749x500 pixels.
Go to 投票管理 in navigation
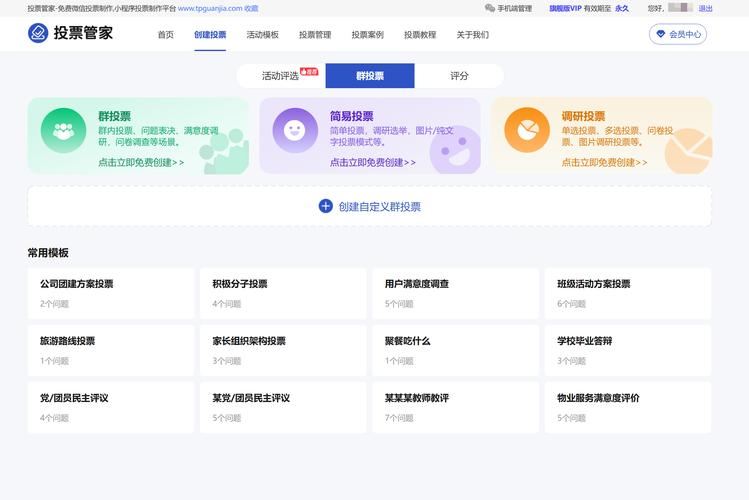315,35
